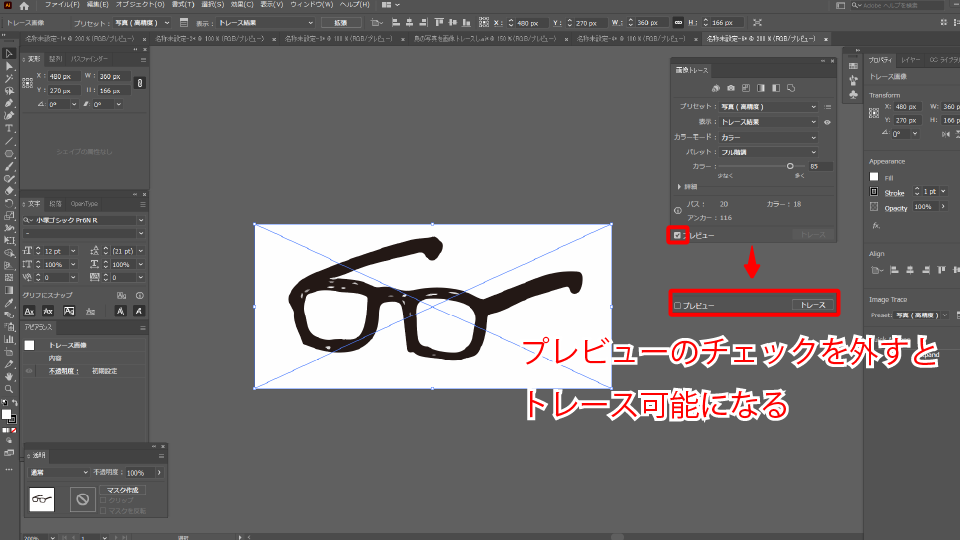Click the Home icon in menu bar
Screen dimensions: 960x540
click(24, 6)
